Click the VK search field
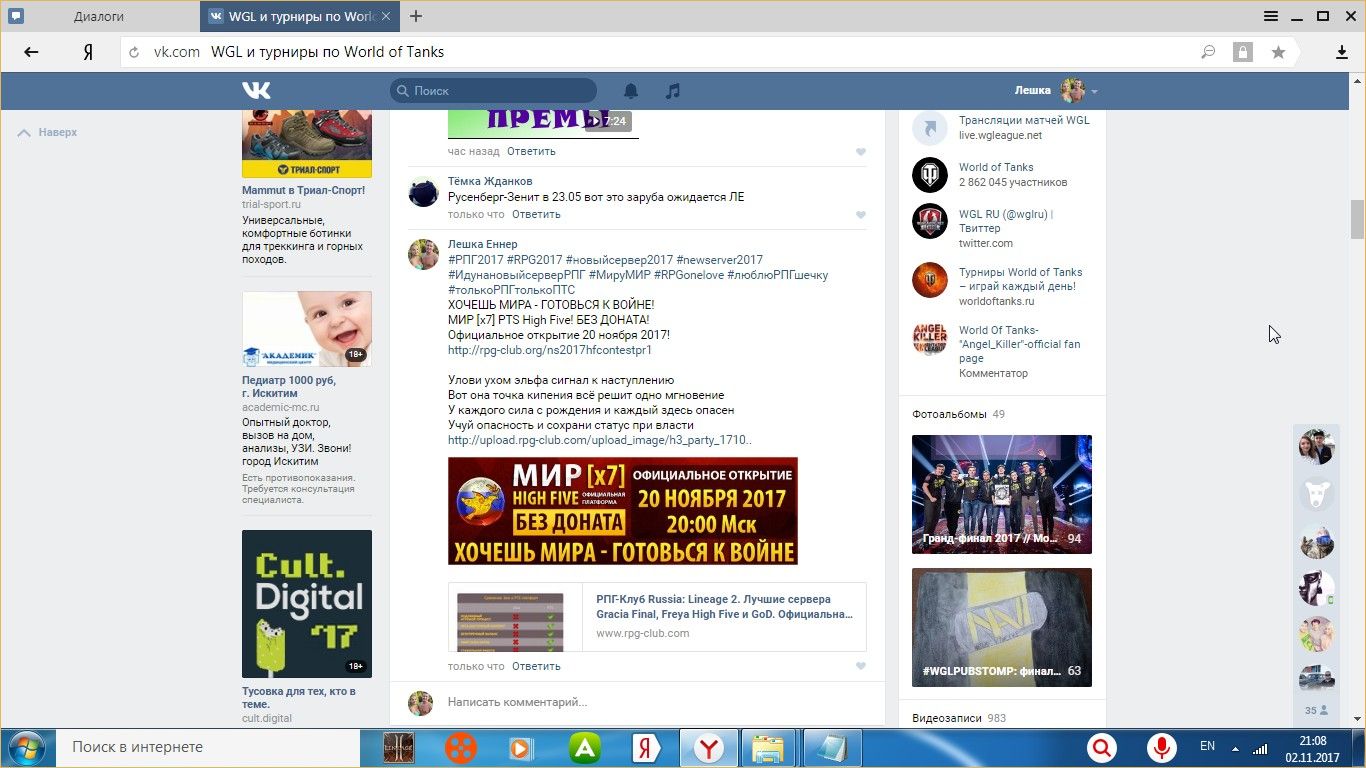The image size is (1366, 768). [x=493, y=90]
